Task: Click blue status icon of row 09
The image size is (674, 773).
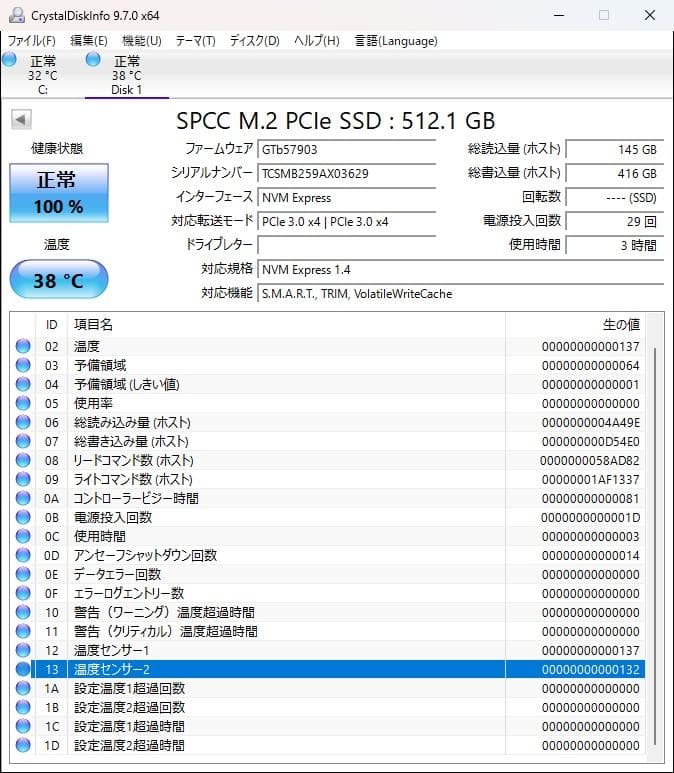Action: pos(23,479)
